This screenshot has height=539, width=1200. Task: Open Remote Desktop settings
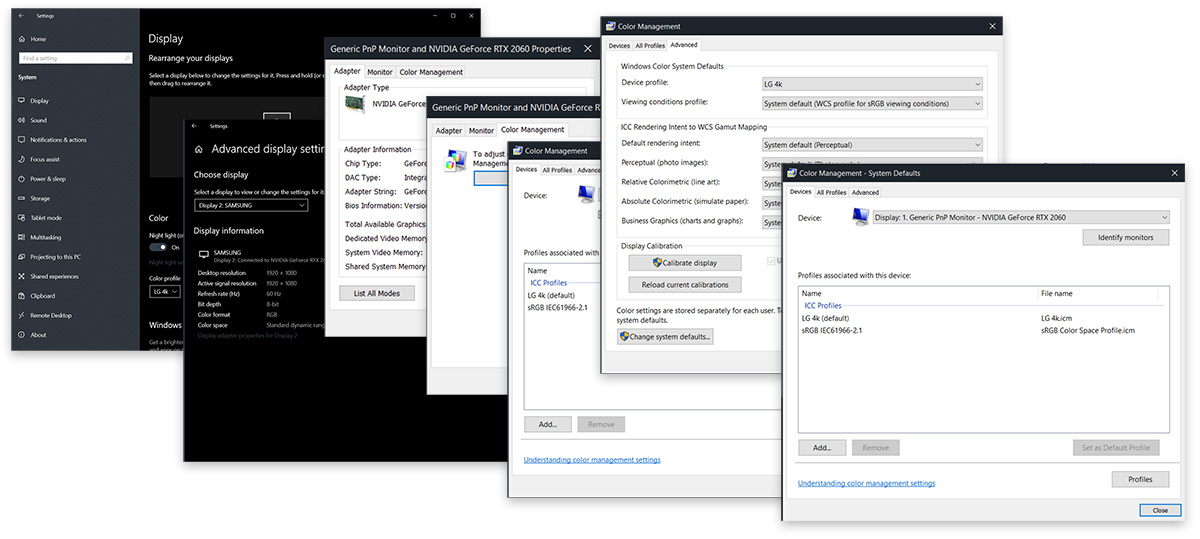coord(48,315)
